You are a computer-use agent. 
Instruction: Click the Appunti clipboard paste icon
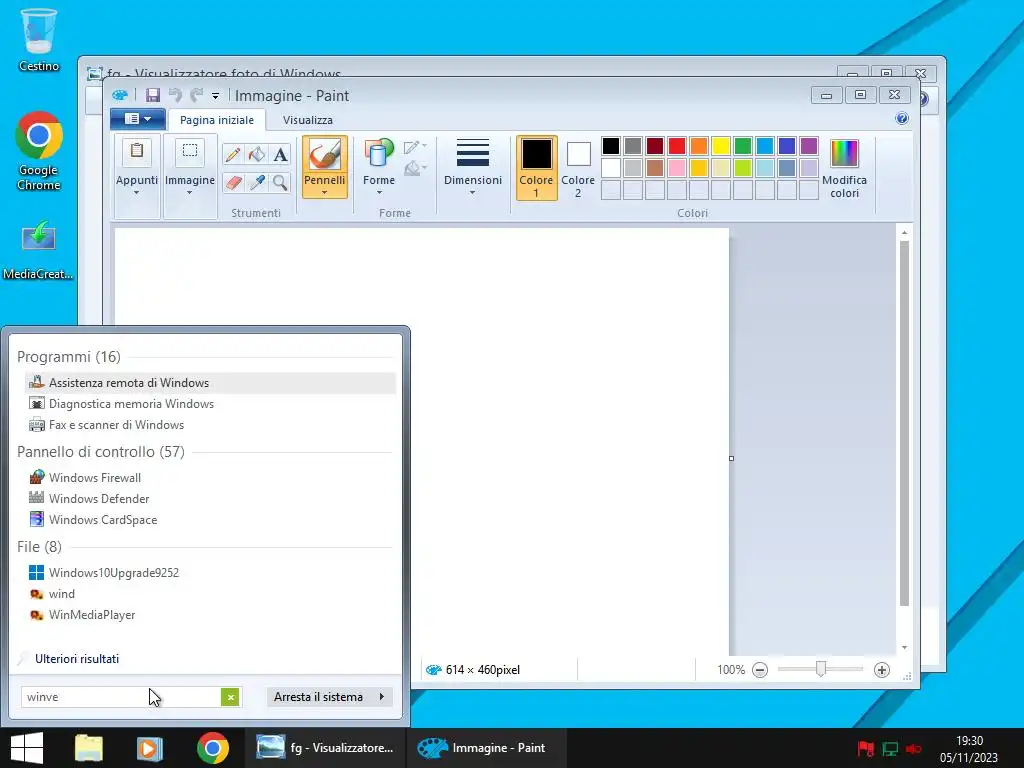[136, 152]
